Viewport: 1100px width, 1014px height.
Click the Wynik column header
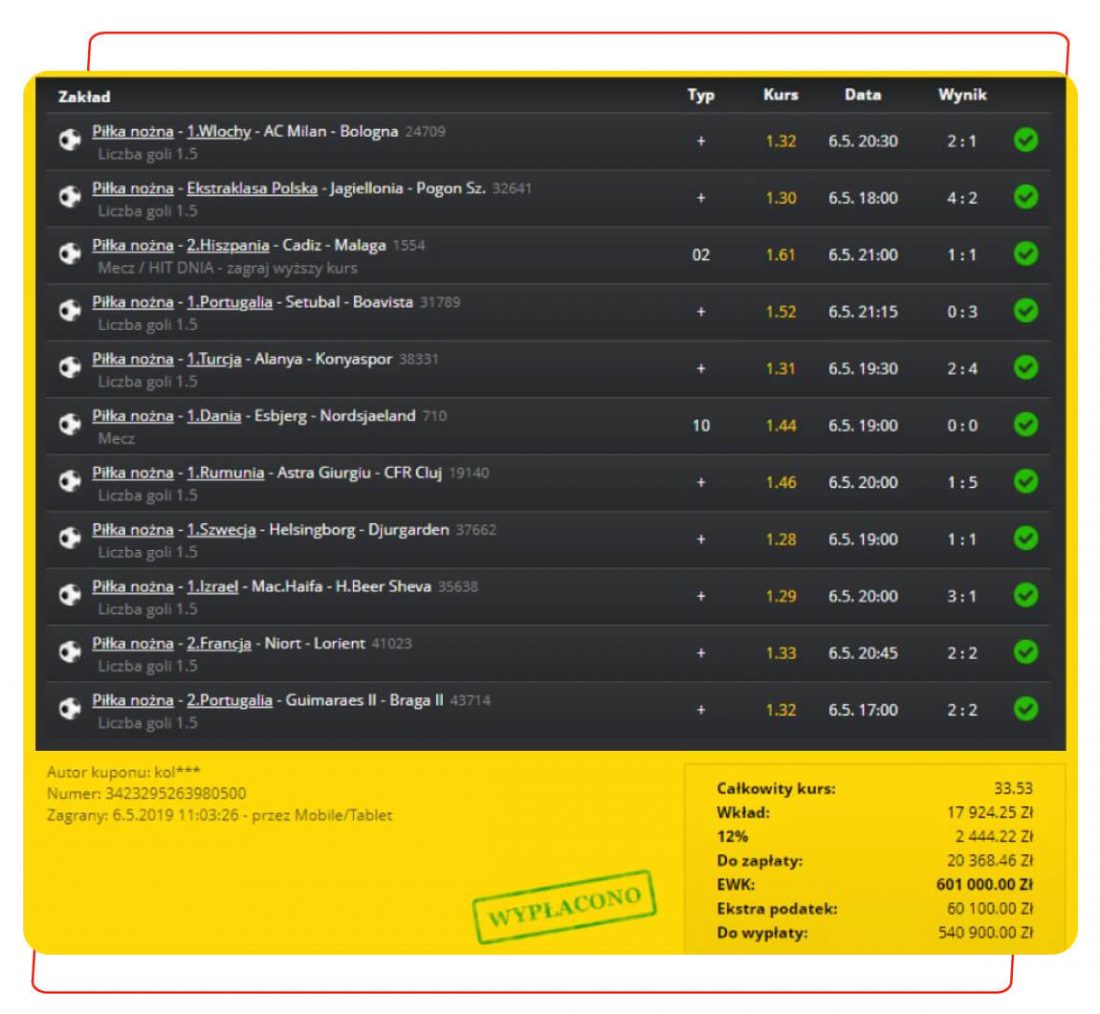point(962,96)
